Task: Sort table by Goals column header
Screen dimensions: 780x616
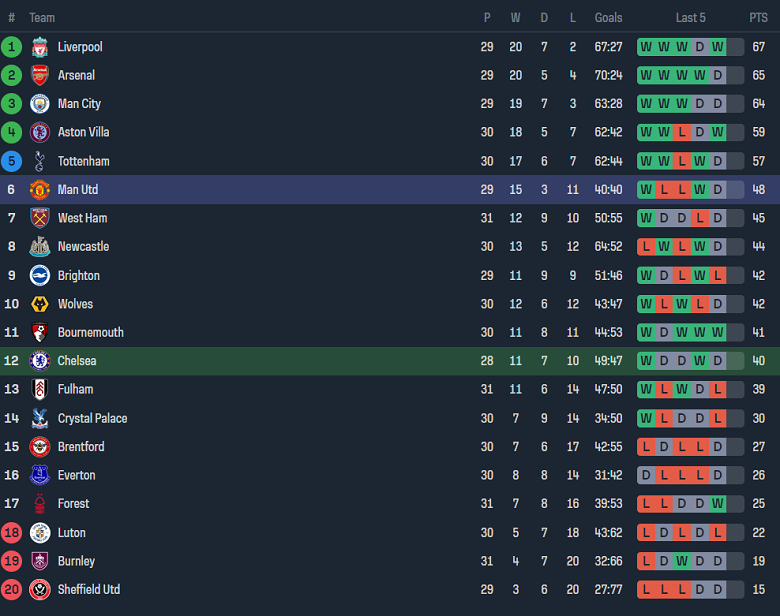Action: 608,18
